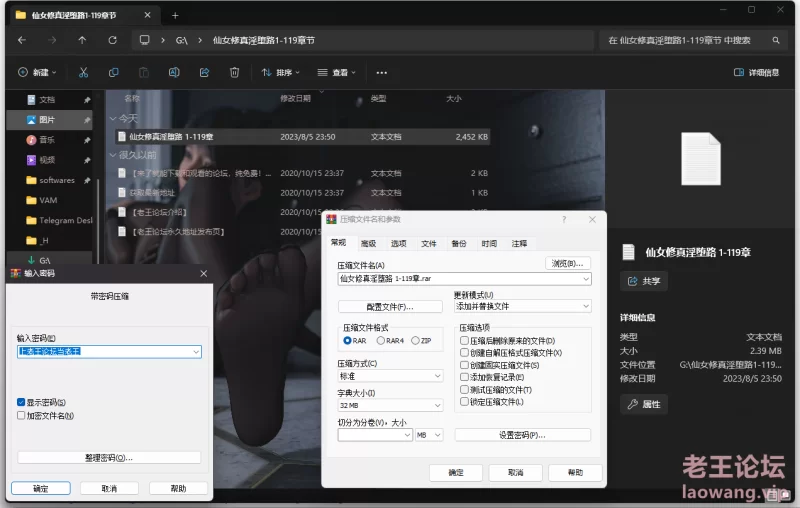Click 整理密码 in password dialog
800x508 pixels.
pyautogui.click(x=109, y=458)
